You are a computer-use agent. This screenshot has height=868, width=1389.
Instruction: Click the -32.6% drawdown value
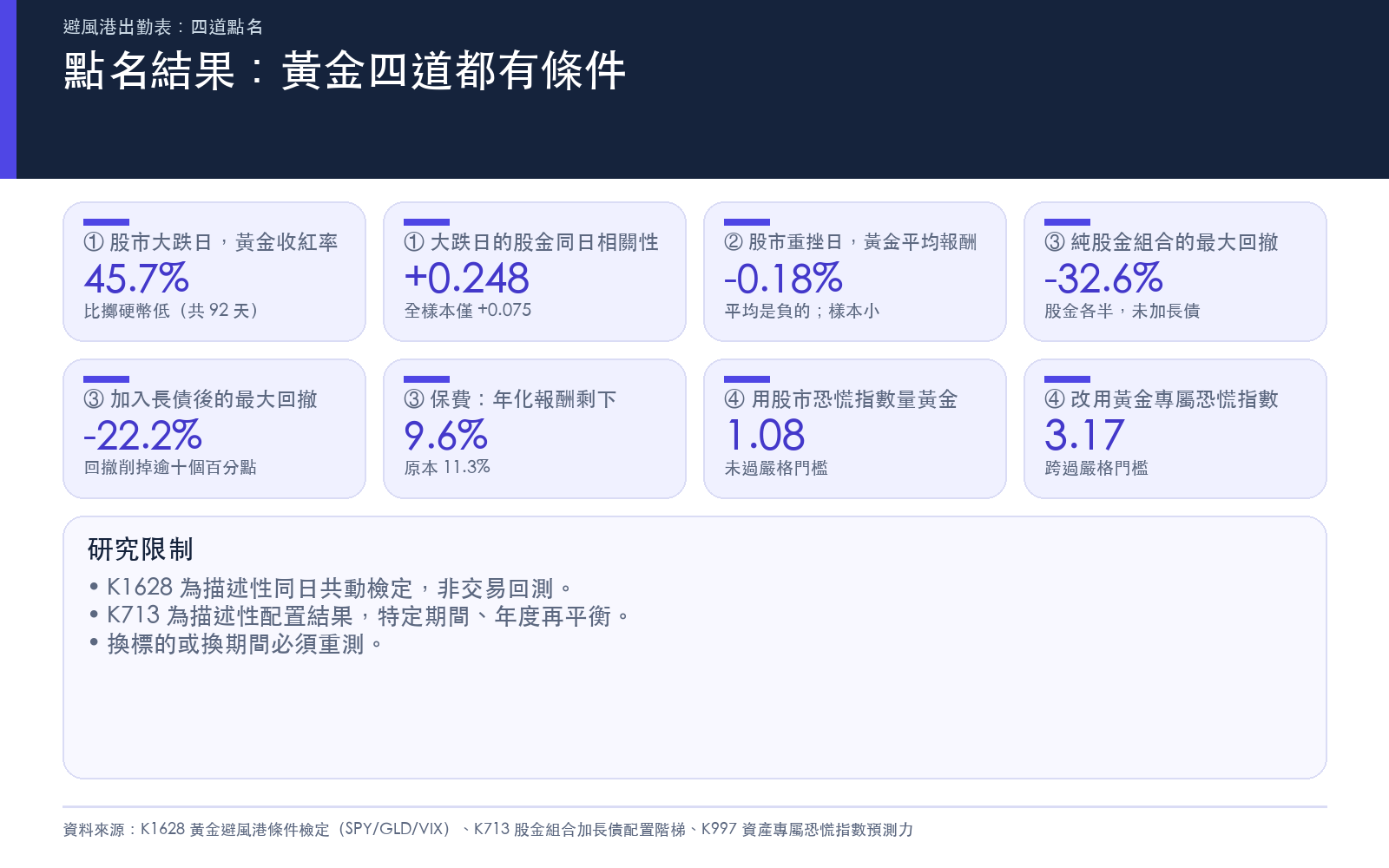[x=1103, y=279]
